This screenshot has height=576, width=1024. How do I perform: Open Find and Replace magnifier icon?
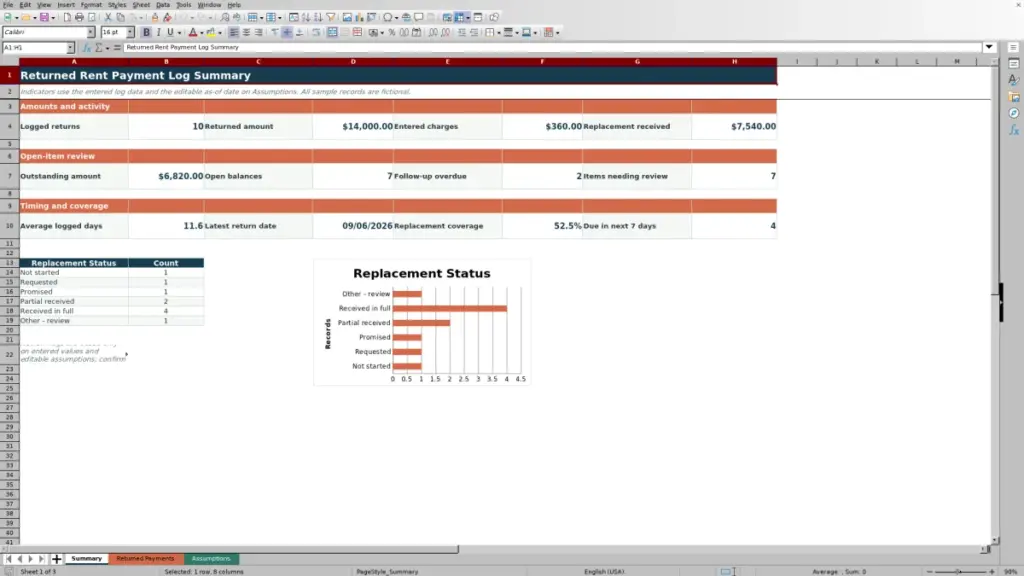pos(225,17)
